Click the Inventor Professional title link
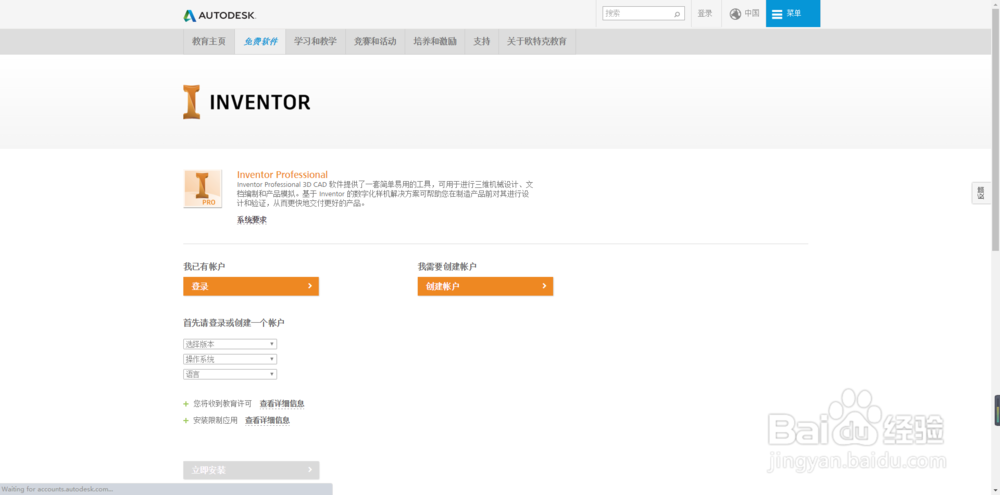Viewport: 1000px width, 495px height. click(x=283, y=175)
